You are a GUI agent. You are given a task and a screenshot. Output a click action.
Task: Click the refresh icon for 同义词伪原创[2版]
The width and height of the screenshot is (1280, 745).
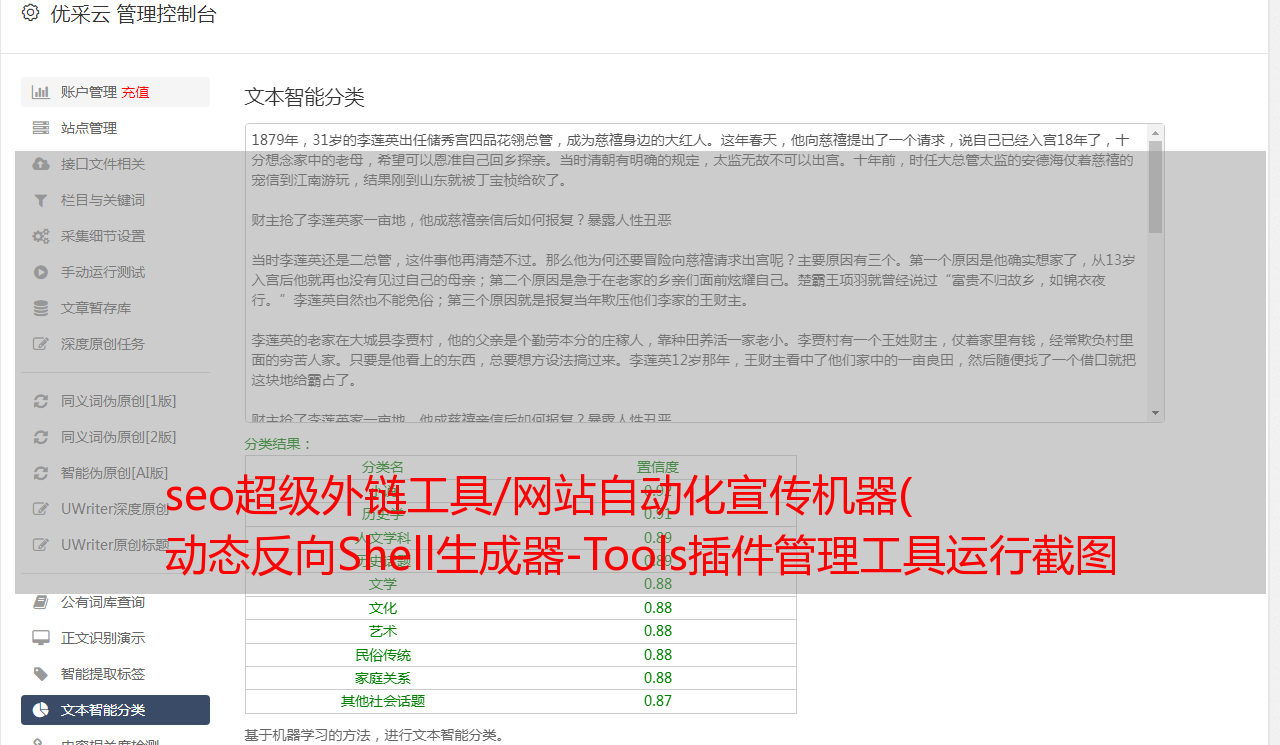click(x=40, y=437)
